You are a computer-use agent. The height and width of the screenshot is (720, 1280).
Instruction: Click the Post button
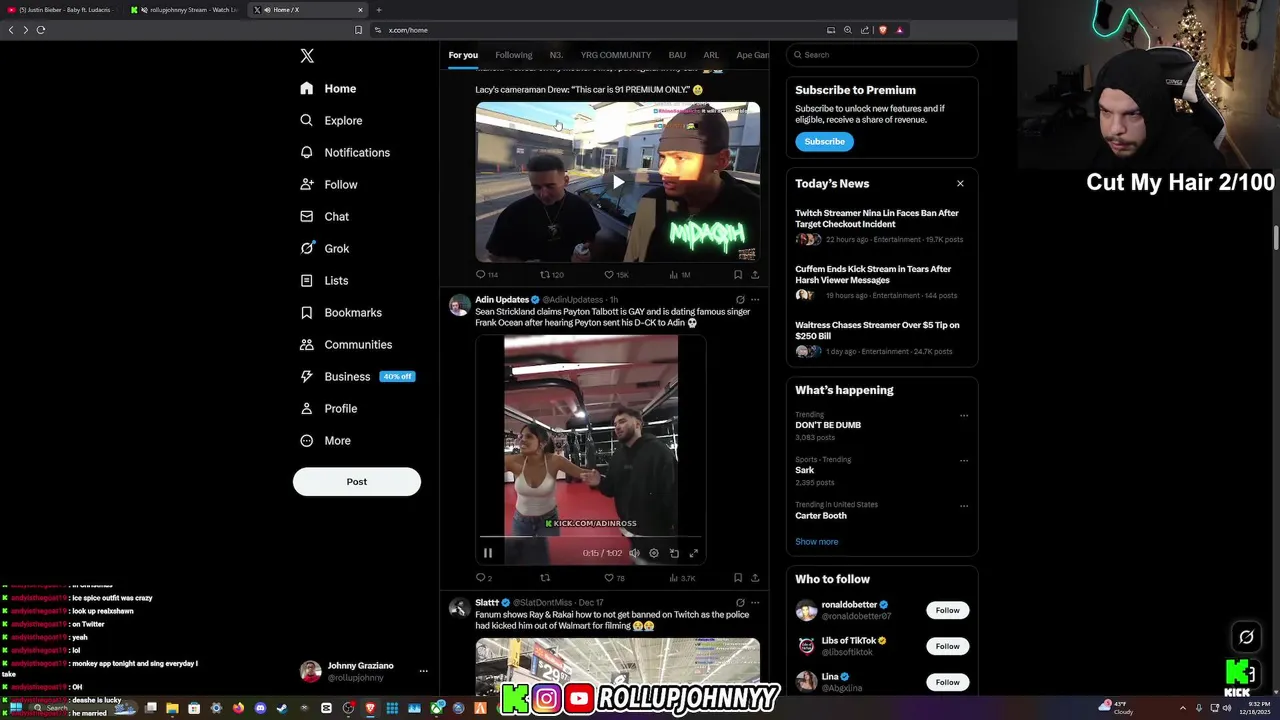coord(357,482)
